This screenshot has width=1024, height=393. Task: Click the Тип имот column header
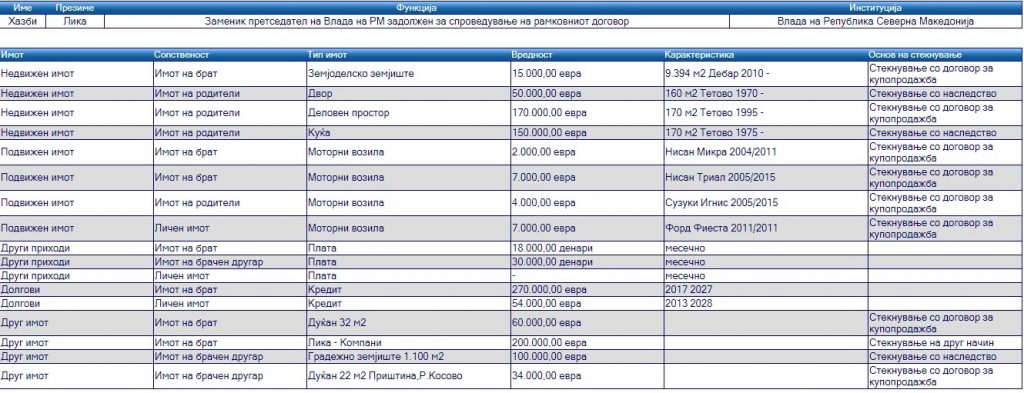(x=408, y=55)
